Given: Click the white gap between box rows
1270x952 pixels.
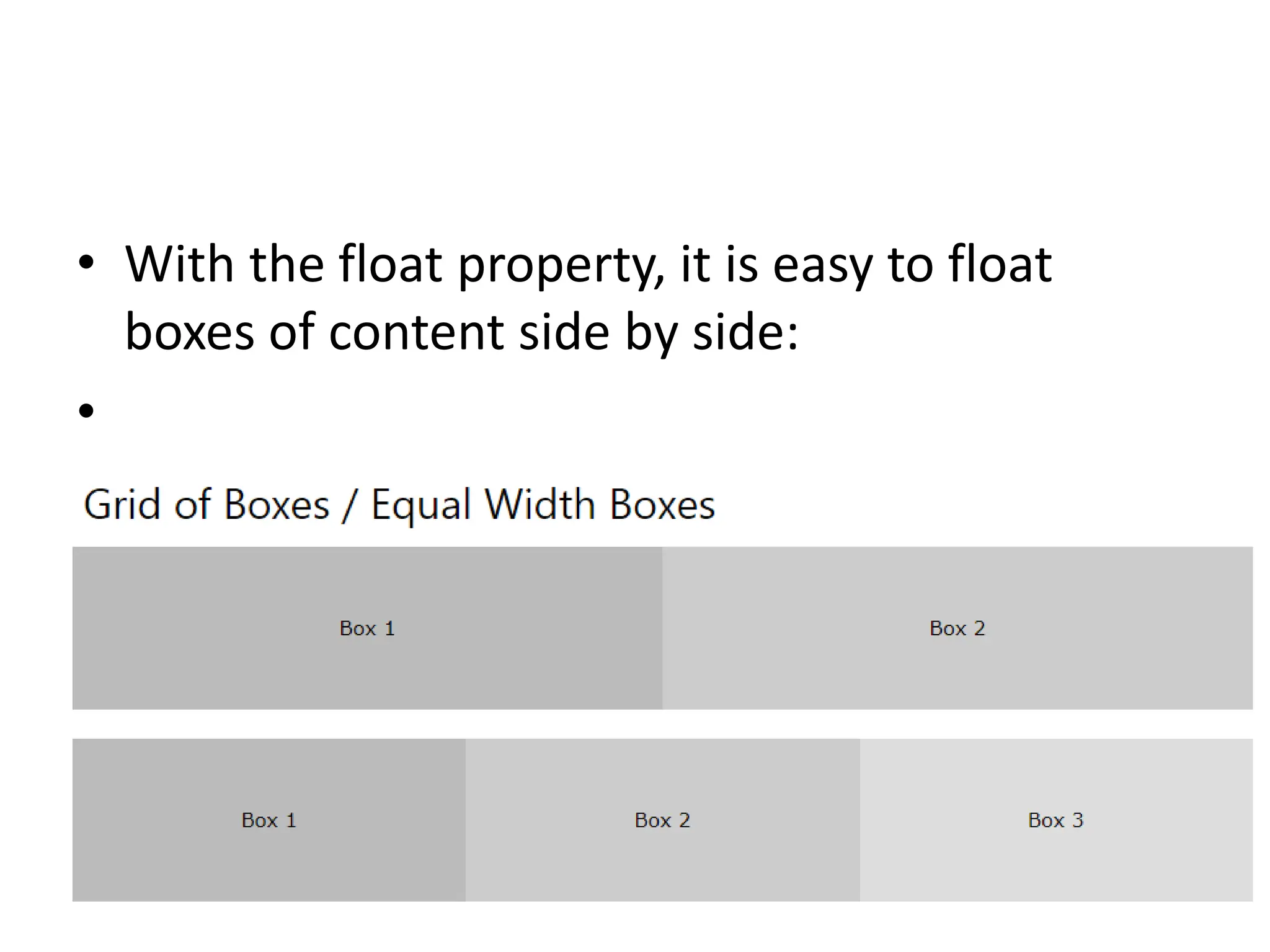Looking at the screenshot, I should click(x=662, y=724).
